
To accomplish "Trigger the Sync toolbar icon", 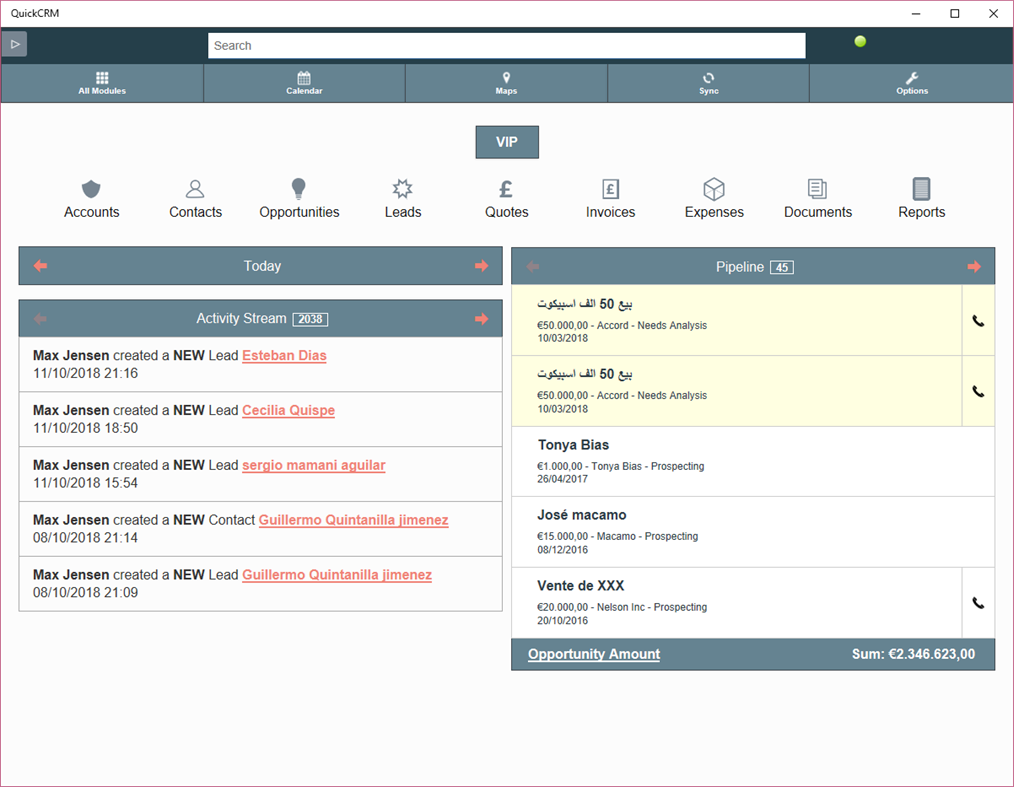I will point(708,82).
